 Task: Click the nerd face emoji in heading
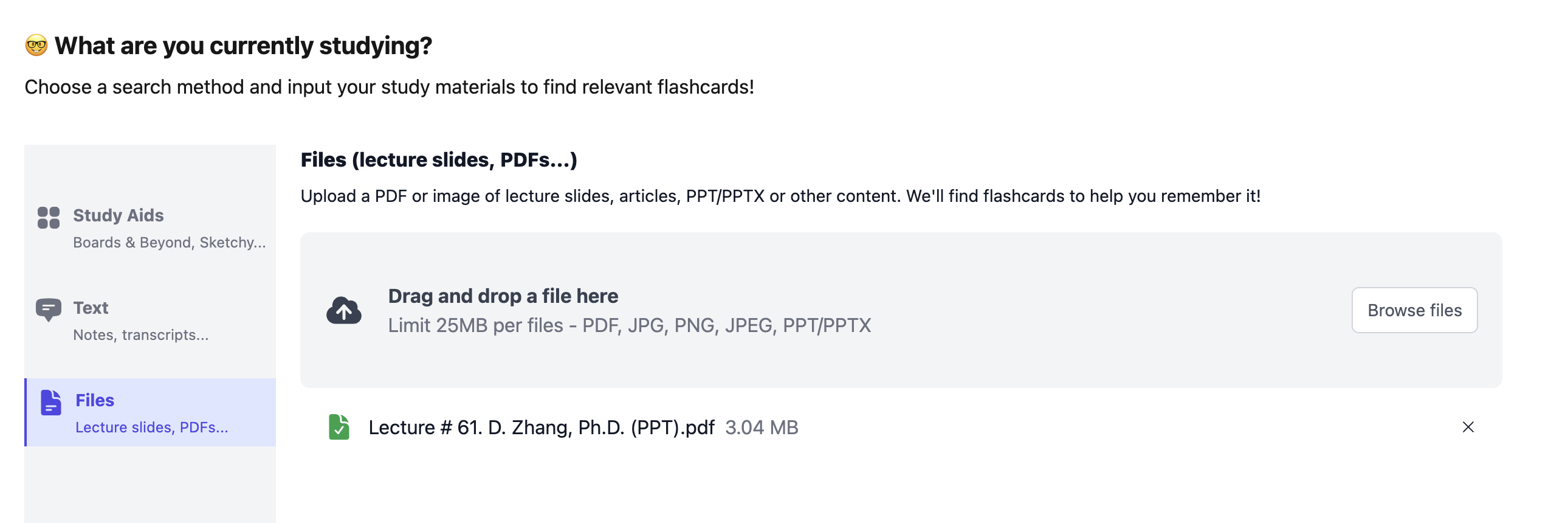(x=36, y=46)
